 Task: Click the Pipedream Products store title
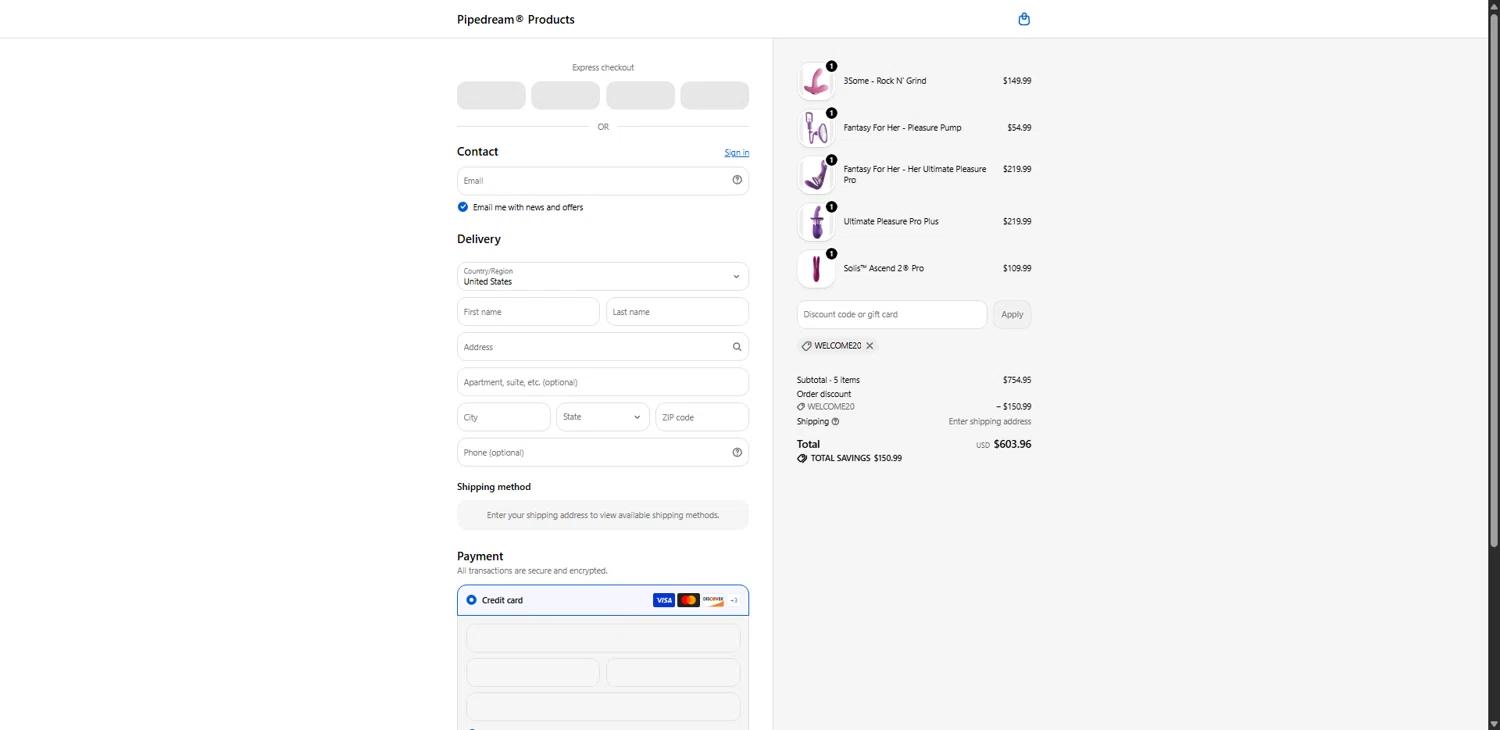(516, 19)
